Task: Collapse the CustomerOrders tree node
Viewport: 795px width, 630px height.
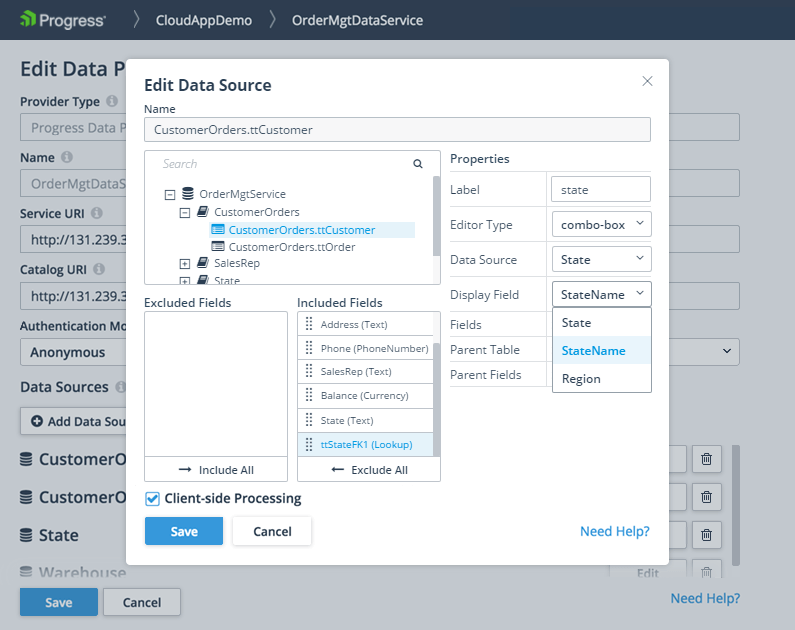Action: 185,213
